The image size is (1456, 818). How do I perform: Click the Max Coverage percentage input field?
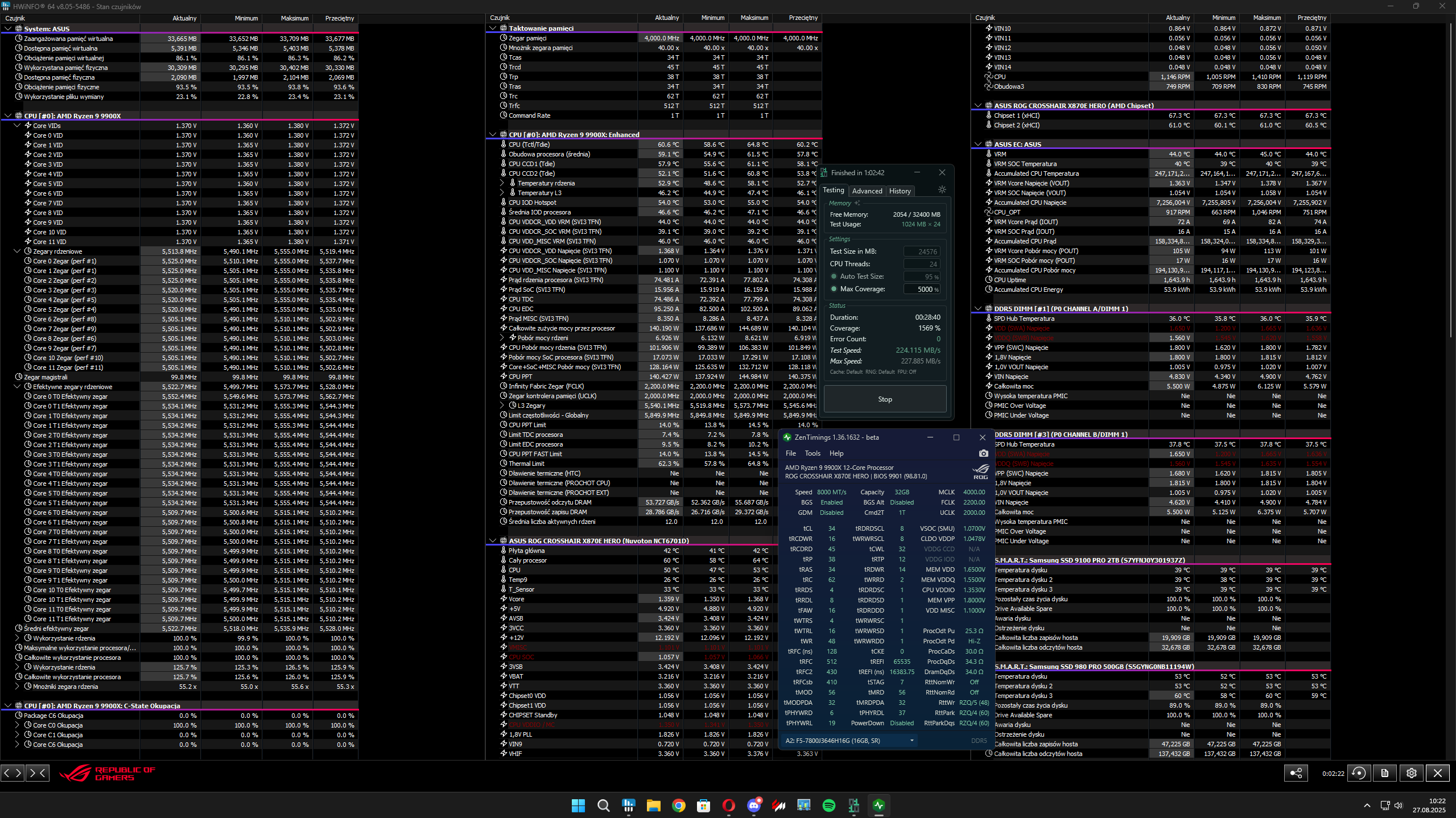(x=922, y=289)
